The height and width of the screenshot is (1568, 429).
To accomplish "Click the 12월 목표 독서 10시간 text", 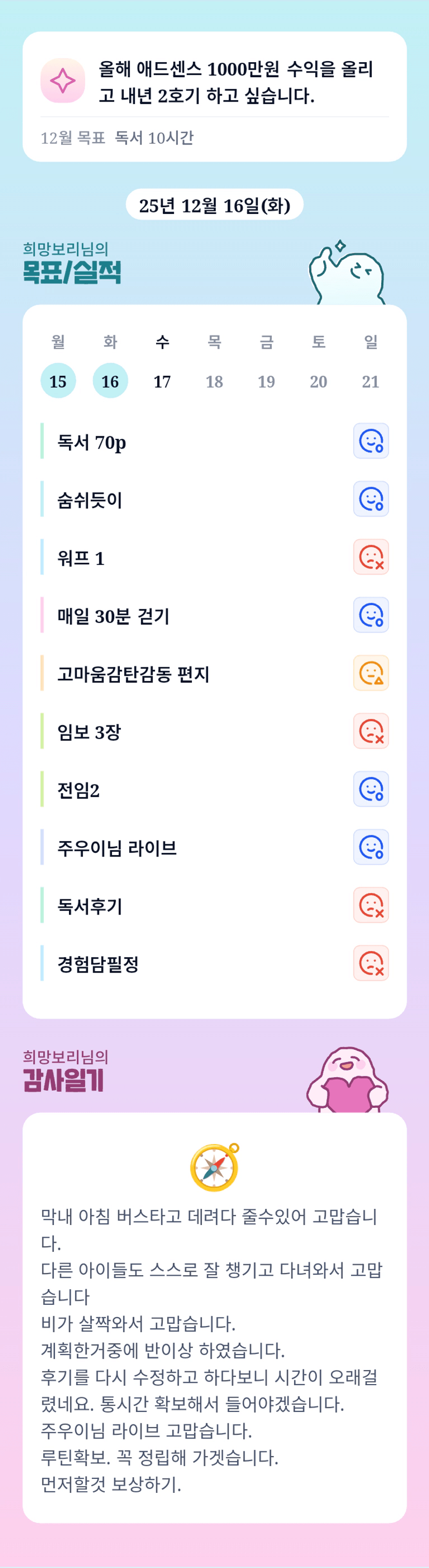I will point(117,138).
